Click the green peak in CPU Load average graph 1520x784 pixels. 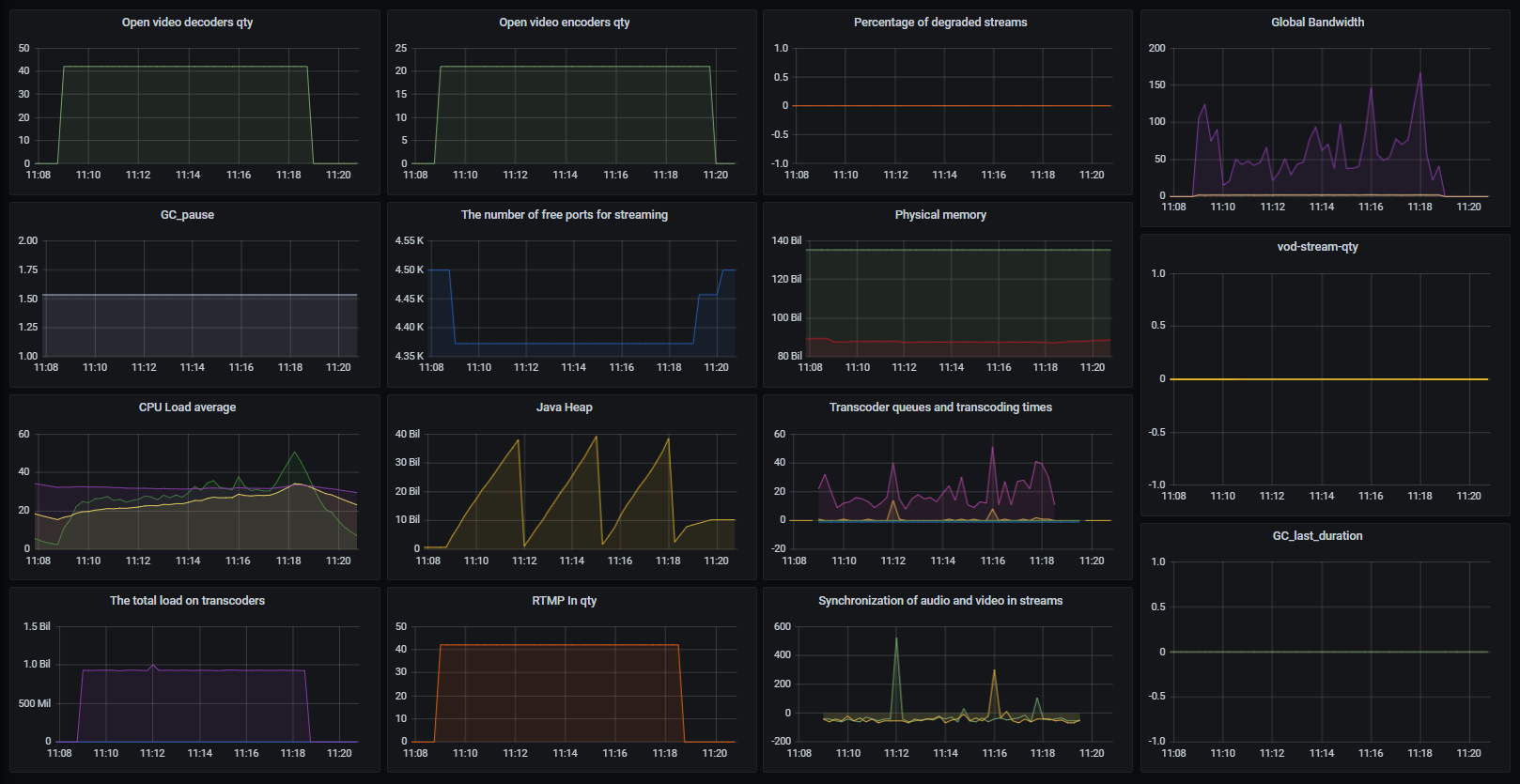[x=295, y=453]
